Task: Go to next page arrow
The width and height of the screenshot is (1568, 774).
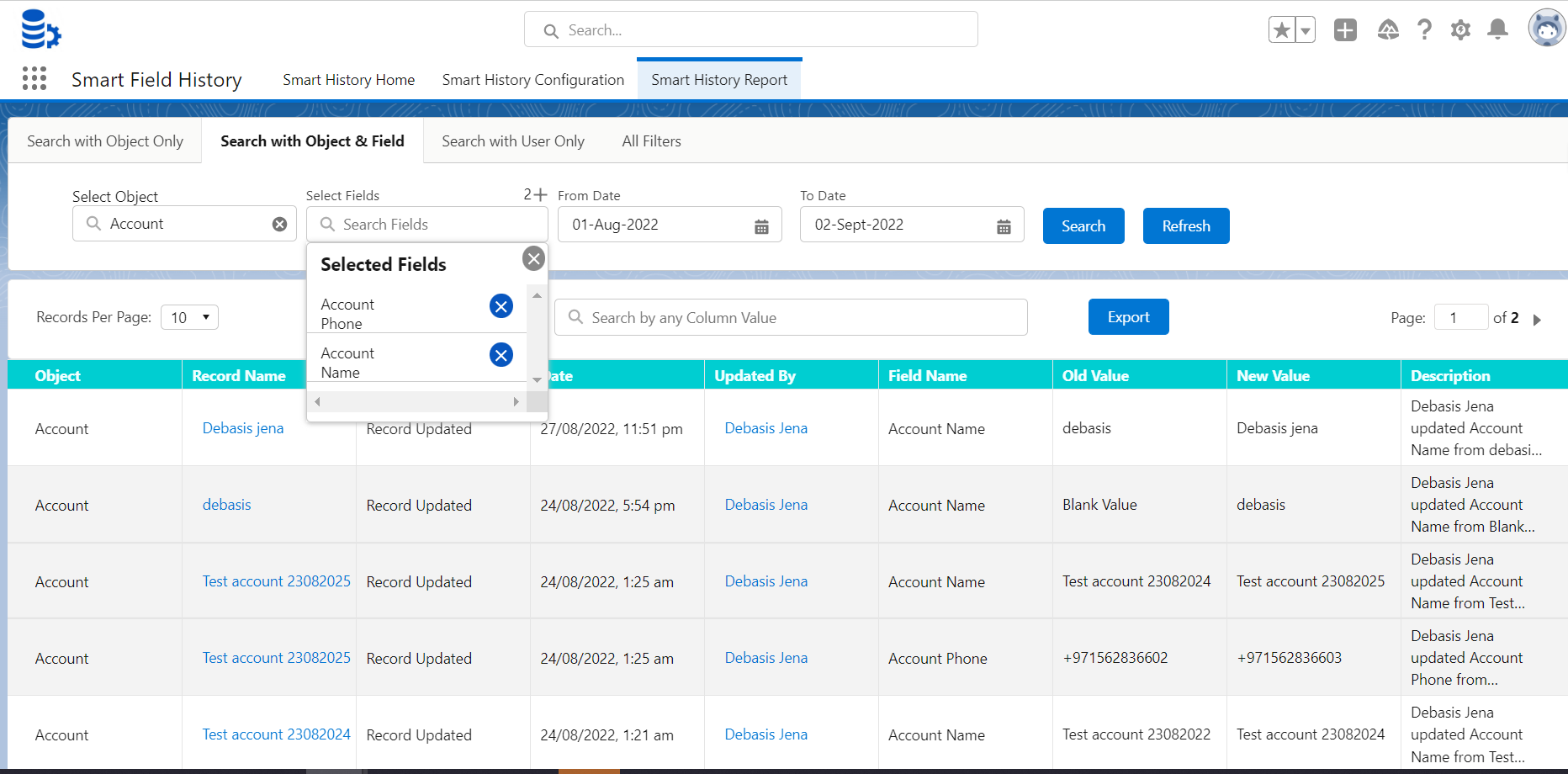Action: 1537,320
